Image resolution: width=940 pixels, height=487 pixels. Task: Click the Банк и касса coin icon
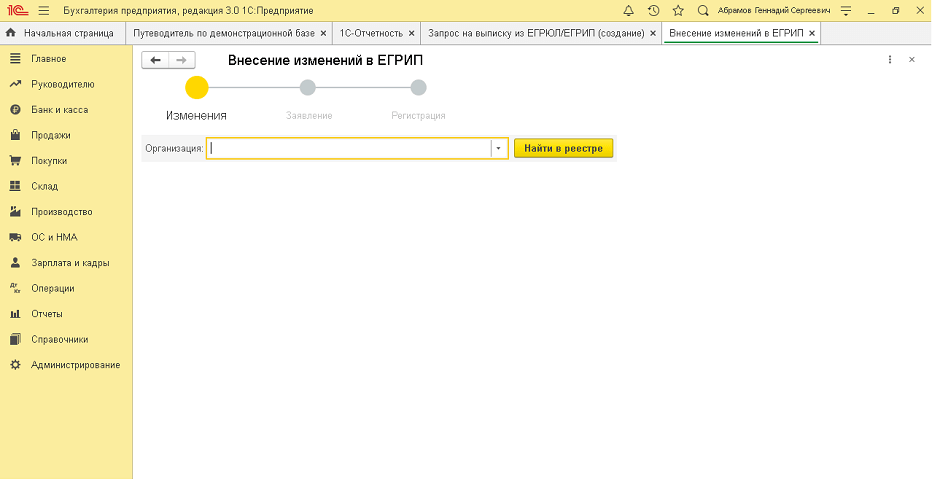click(x=16, y=110)
